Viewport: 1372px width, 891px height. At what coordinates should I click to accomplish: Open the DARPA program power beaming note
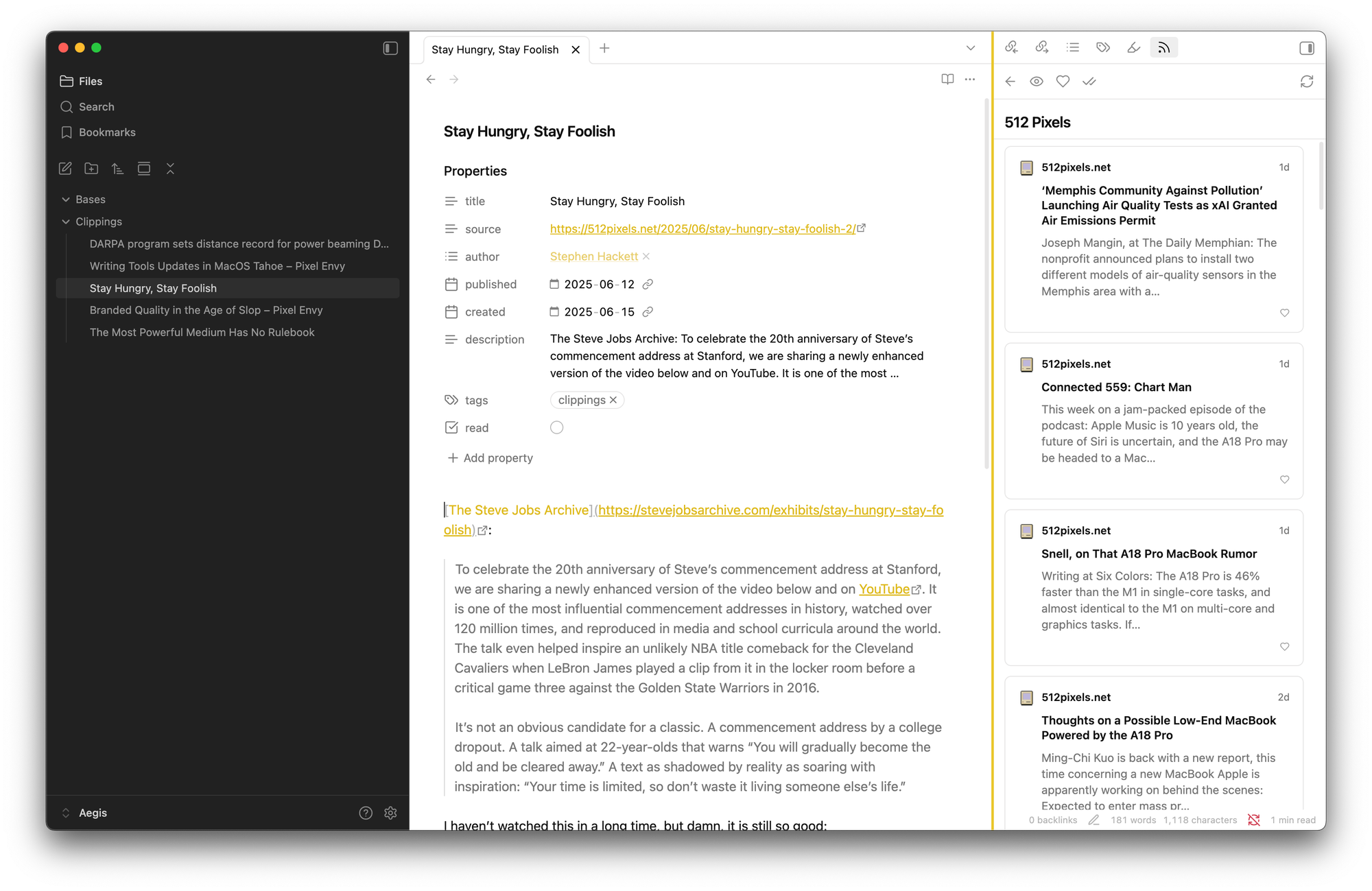coord(239,243)
